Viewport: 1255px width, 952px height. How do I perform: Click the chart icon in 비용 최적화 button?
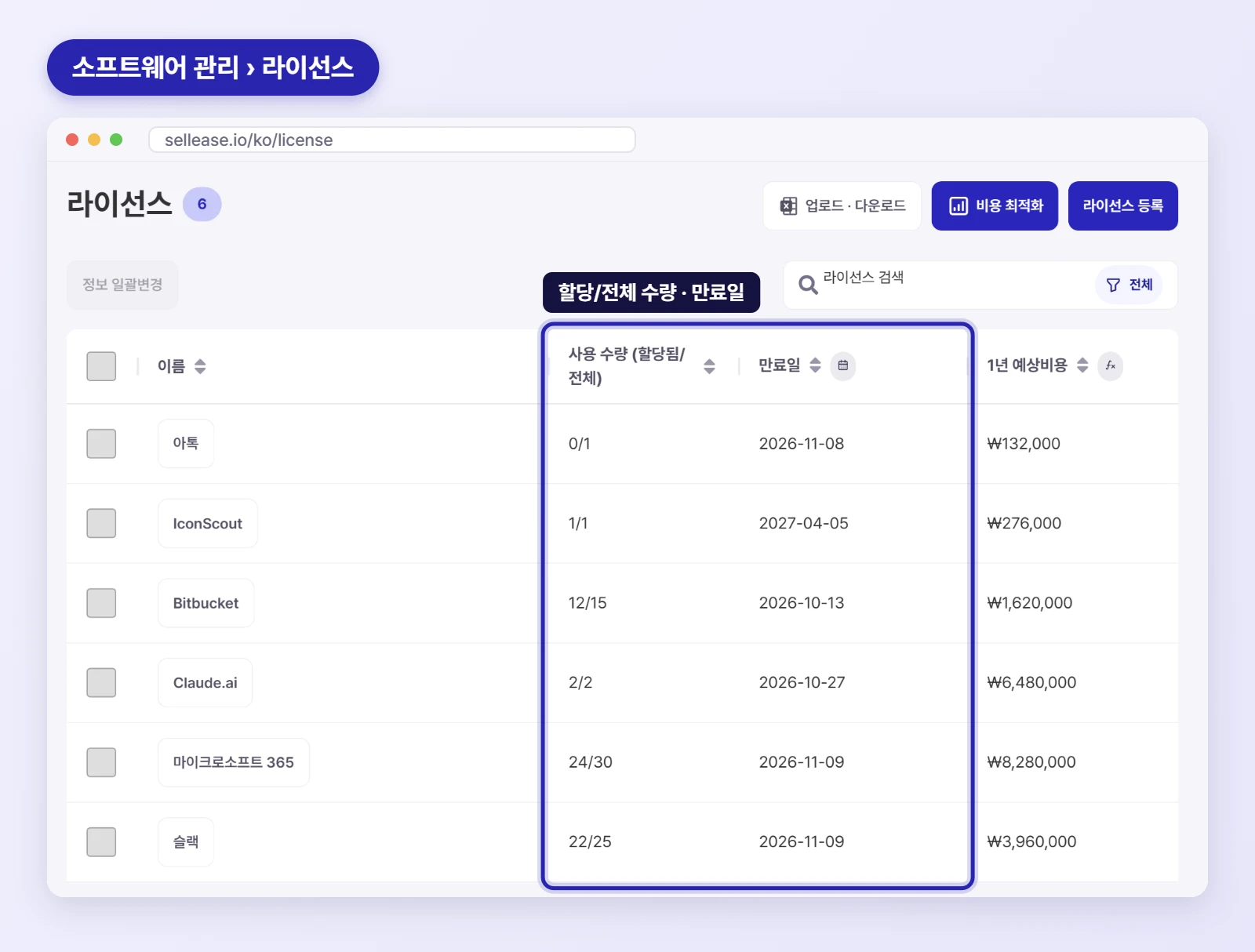(x=959, y=206)
